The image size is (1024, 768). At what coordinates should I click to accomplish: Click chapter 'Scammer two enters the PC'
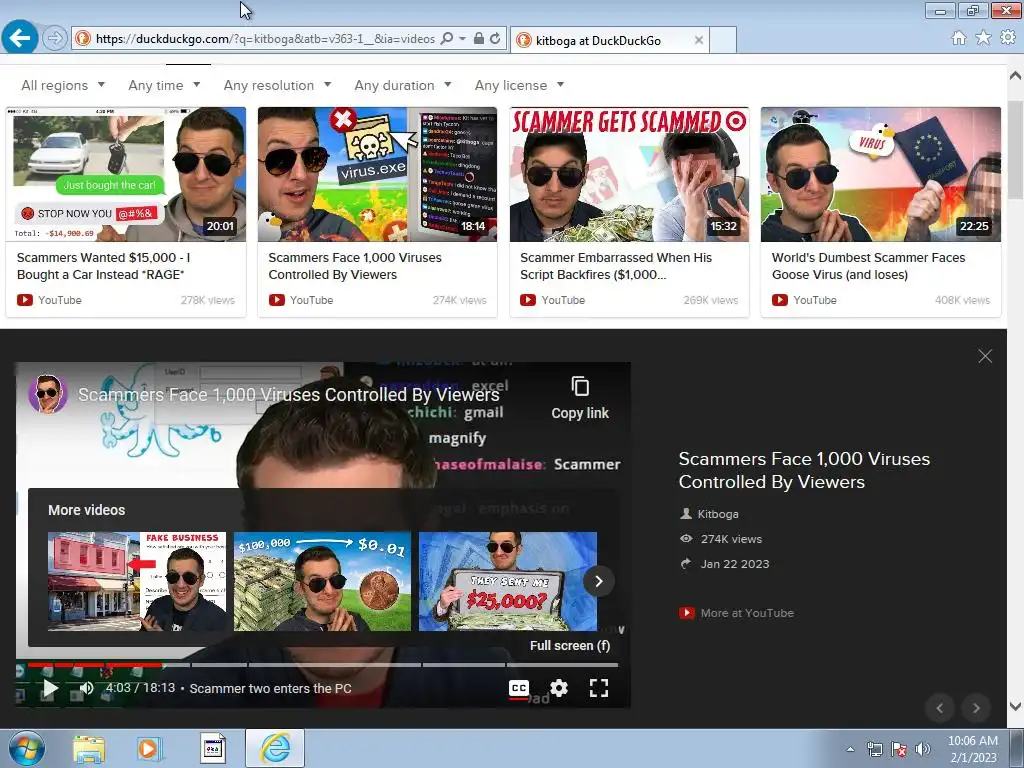(270, 688)
